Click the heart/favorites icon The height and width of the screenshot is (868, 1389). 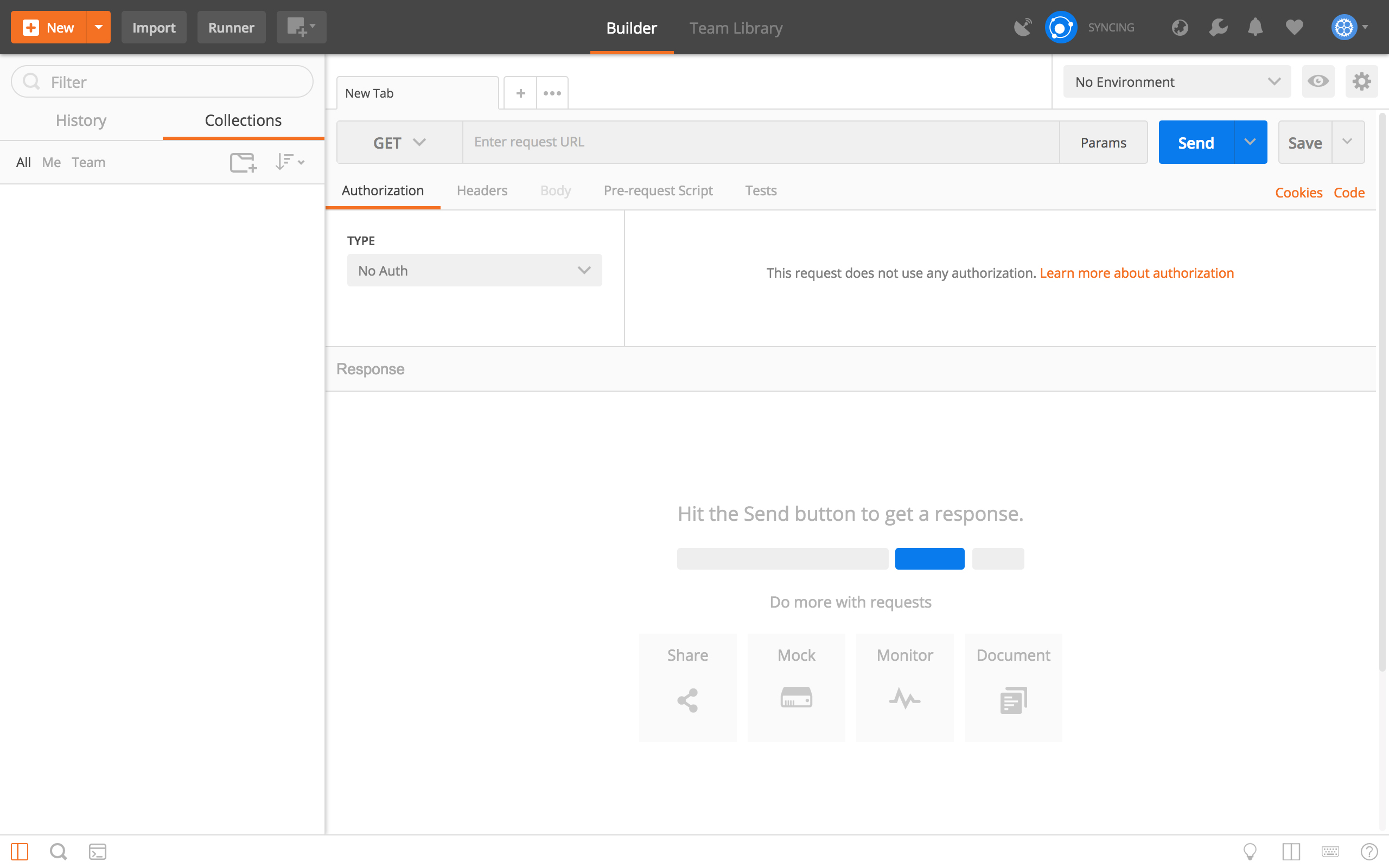1293,27
